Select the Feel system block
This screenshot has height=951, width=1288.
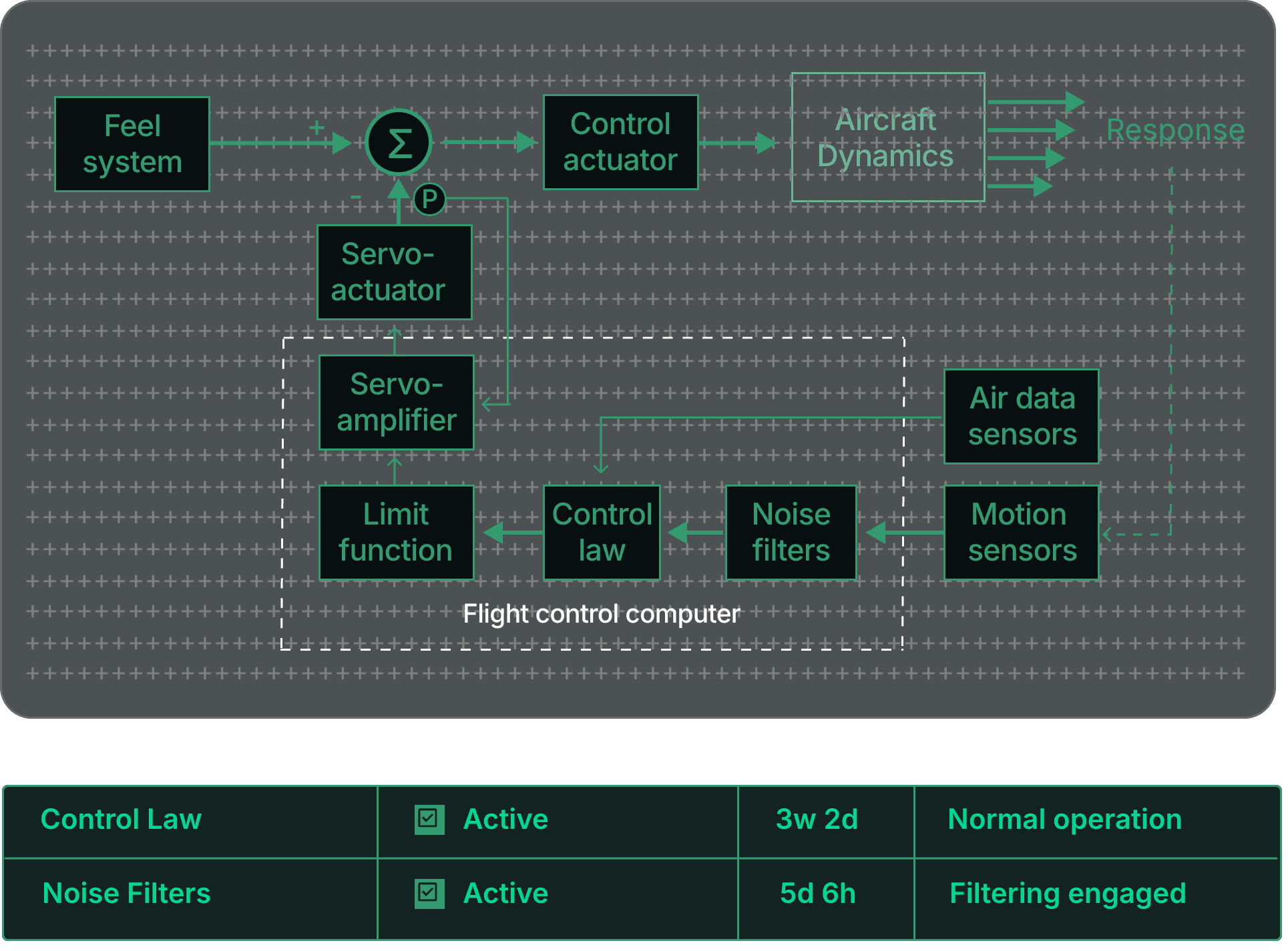(132, 144)
